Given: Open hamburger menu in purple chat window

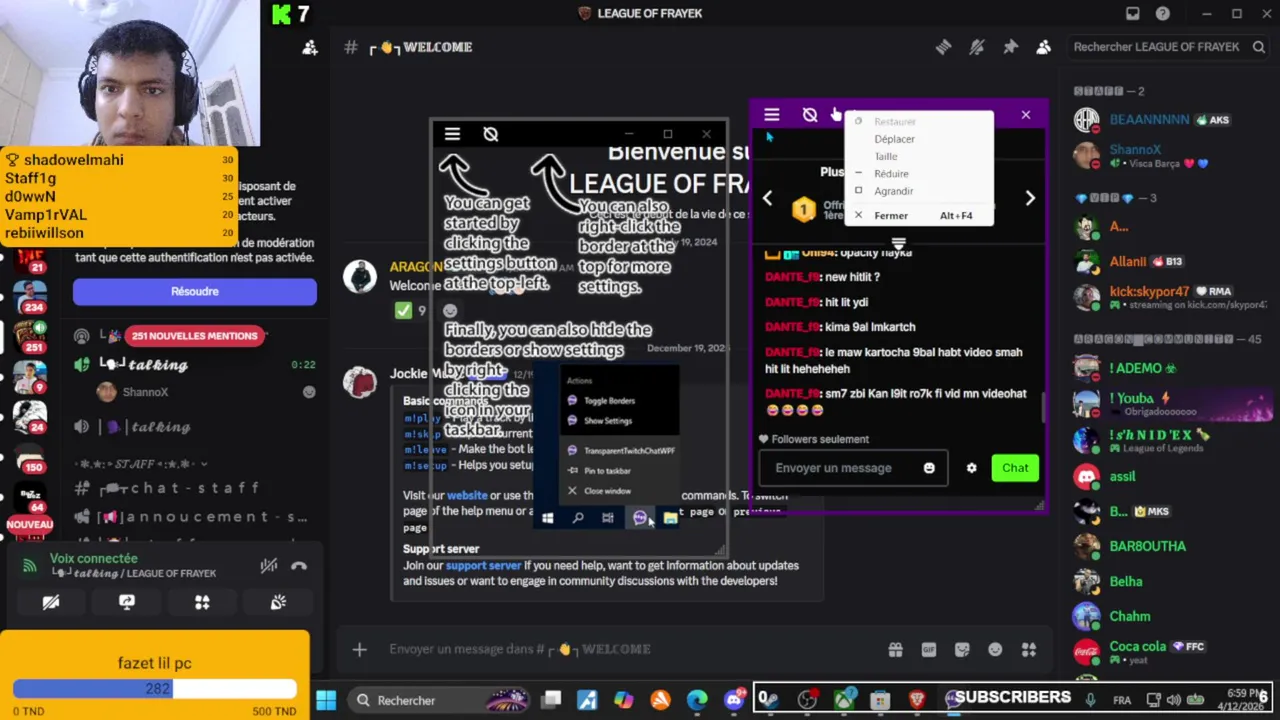Looking at the screenshot, I should point(771,115).
